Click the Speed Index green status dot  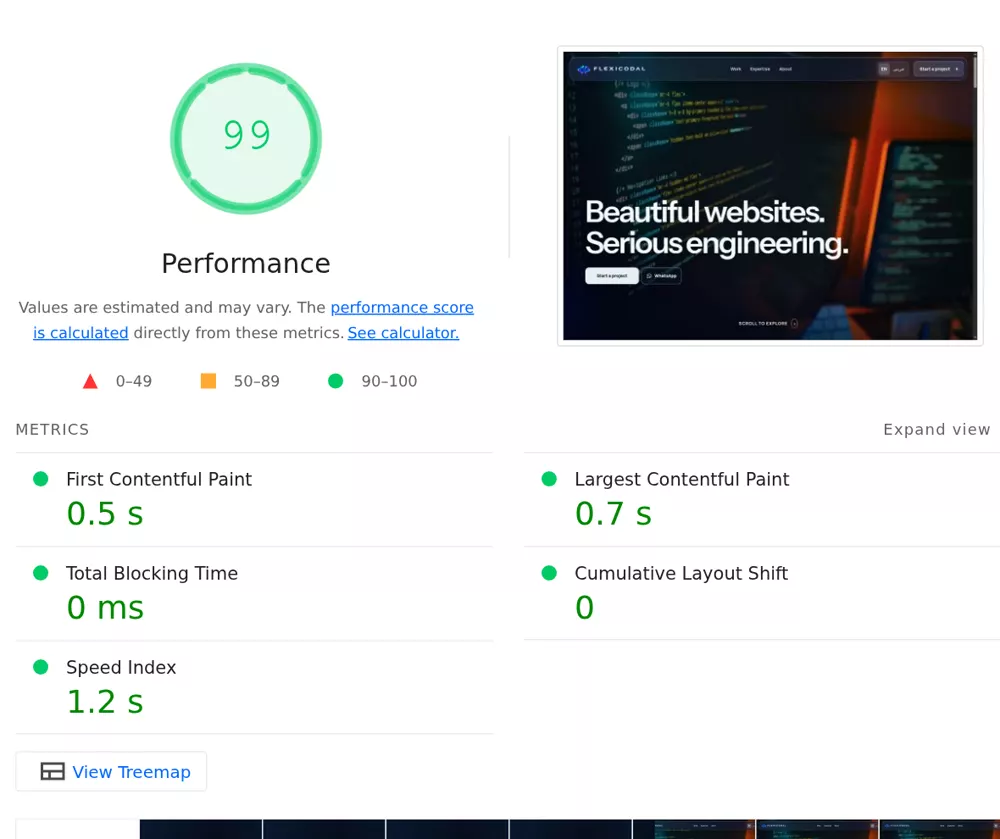coord(41,667)
